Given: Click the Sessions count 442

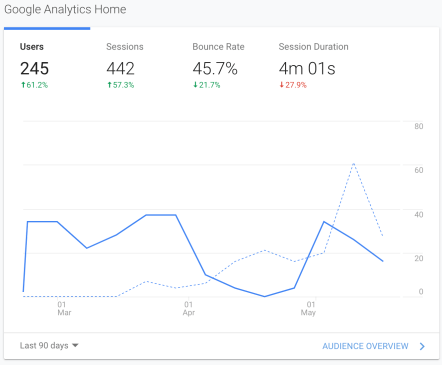Looking at the screenshot, I should [x=120, y=69].
